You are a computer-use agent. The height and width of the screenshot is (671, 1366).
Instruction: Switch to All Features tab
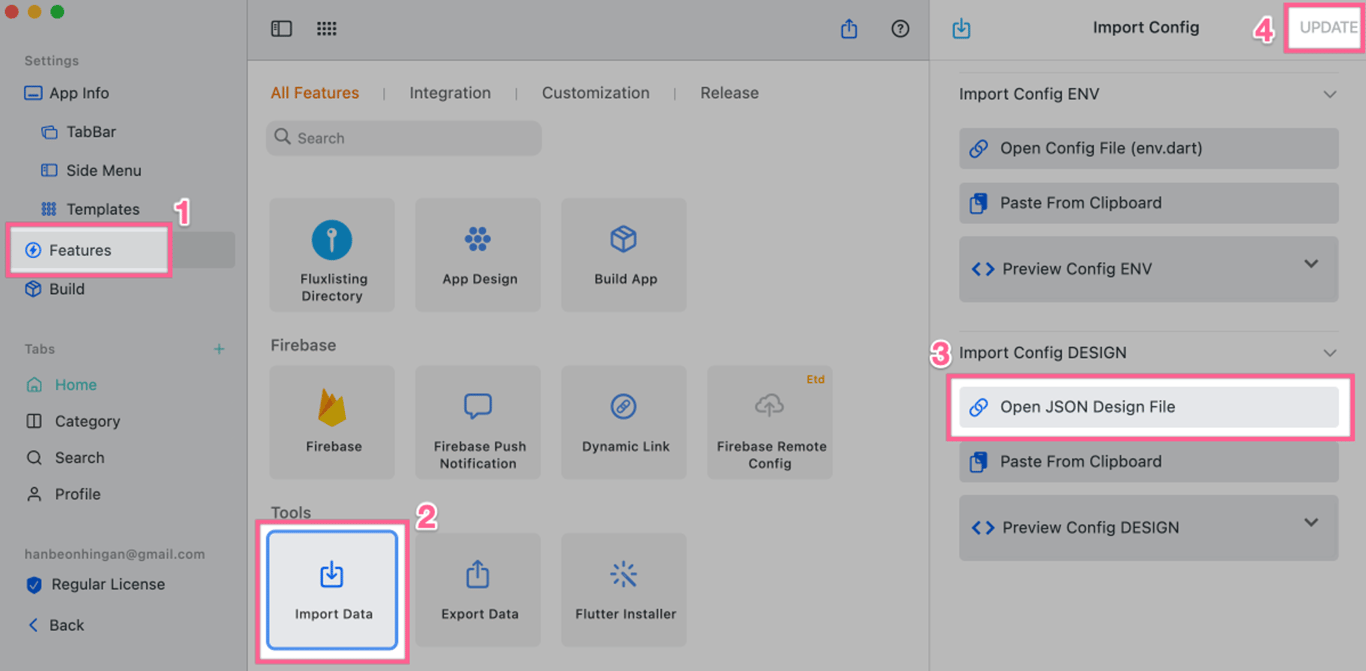(x=315, y=93)
